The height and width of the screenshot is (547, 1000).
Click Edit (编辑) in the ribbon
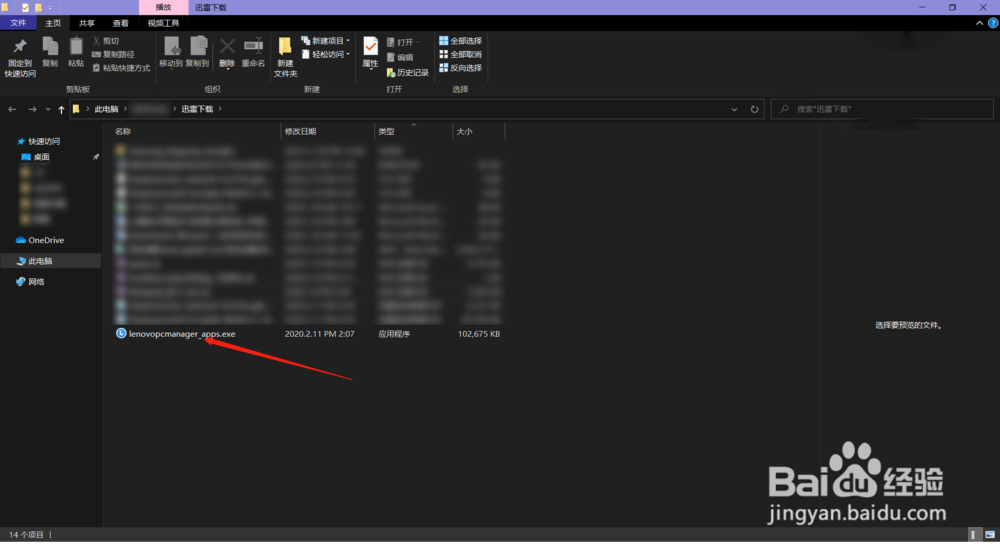[x=400, y=57]
